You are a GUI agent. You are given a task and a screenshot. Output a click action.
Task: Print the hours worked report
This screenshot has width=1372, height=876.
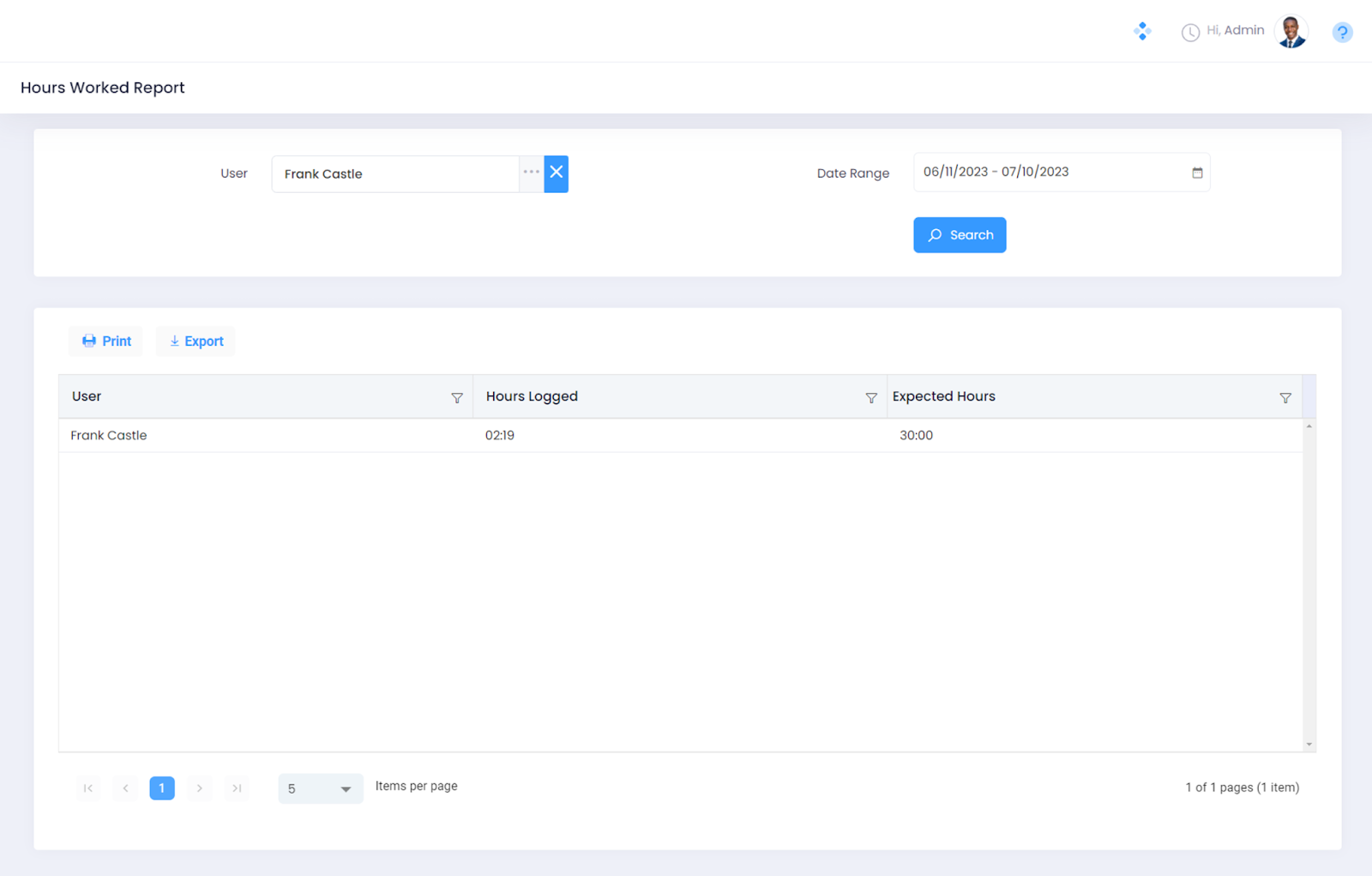point(106,341)
